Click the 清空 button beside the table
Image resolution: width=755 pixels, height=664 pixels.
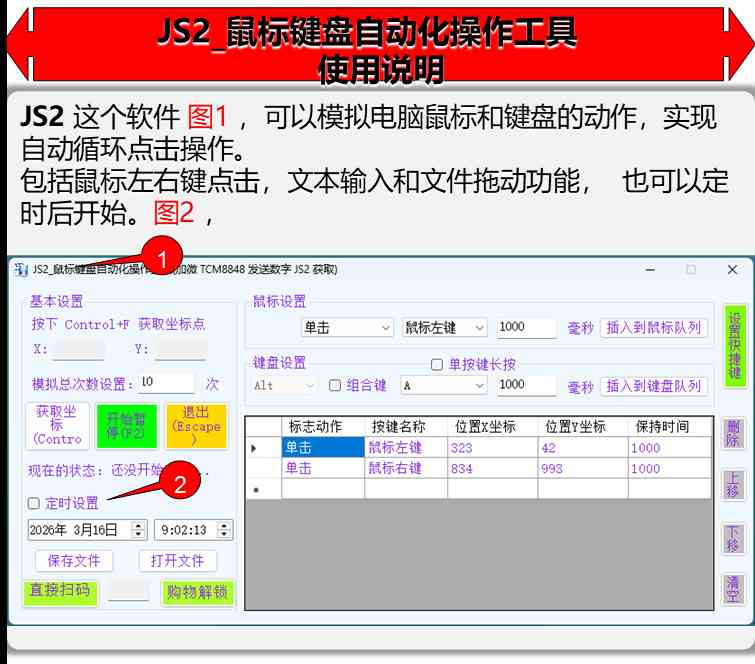(733, 589)
